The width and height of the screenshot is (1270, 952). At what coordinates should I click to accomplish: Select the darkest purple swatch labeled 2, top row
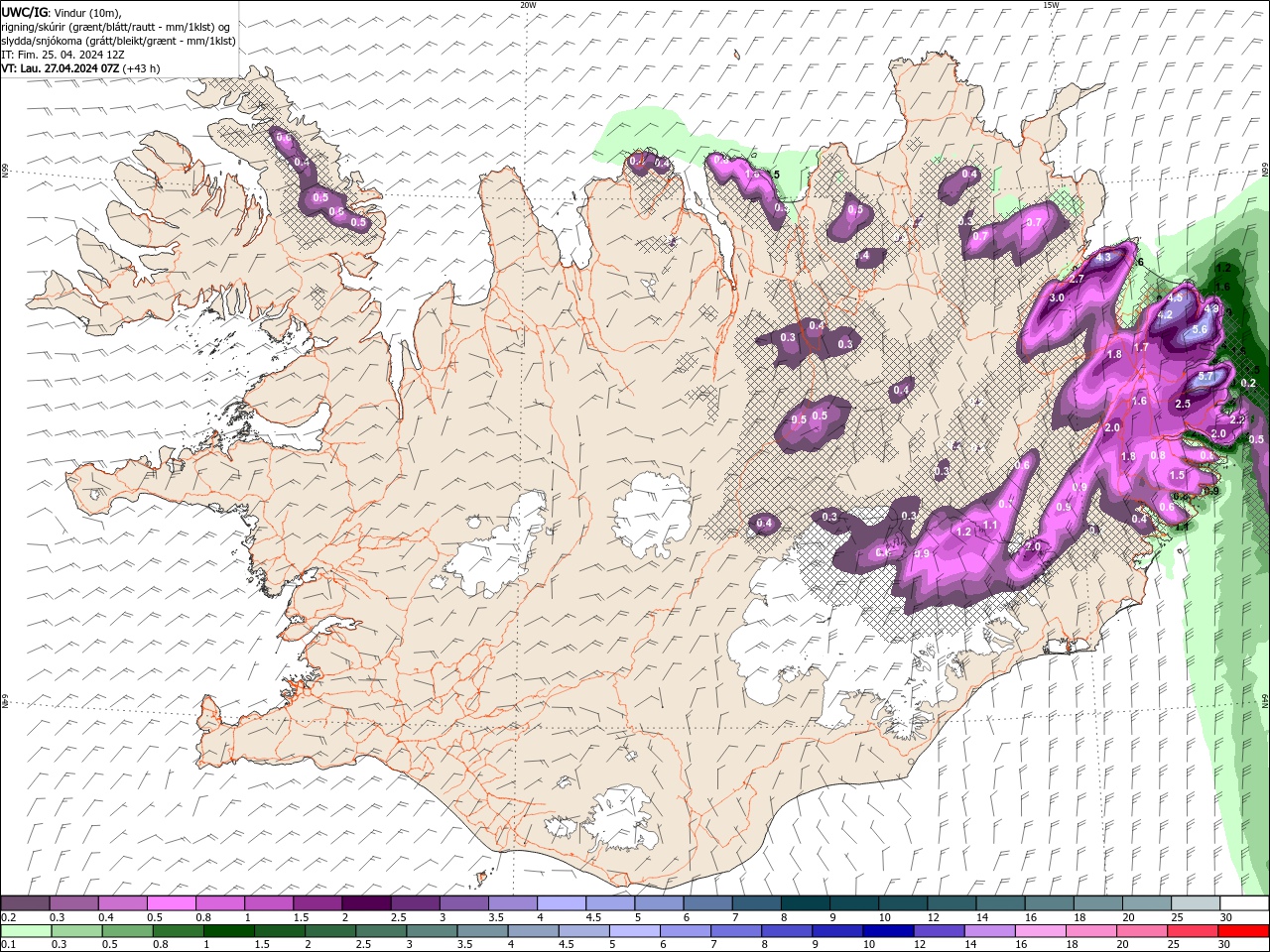366,903
